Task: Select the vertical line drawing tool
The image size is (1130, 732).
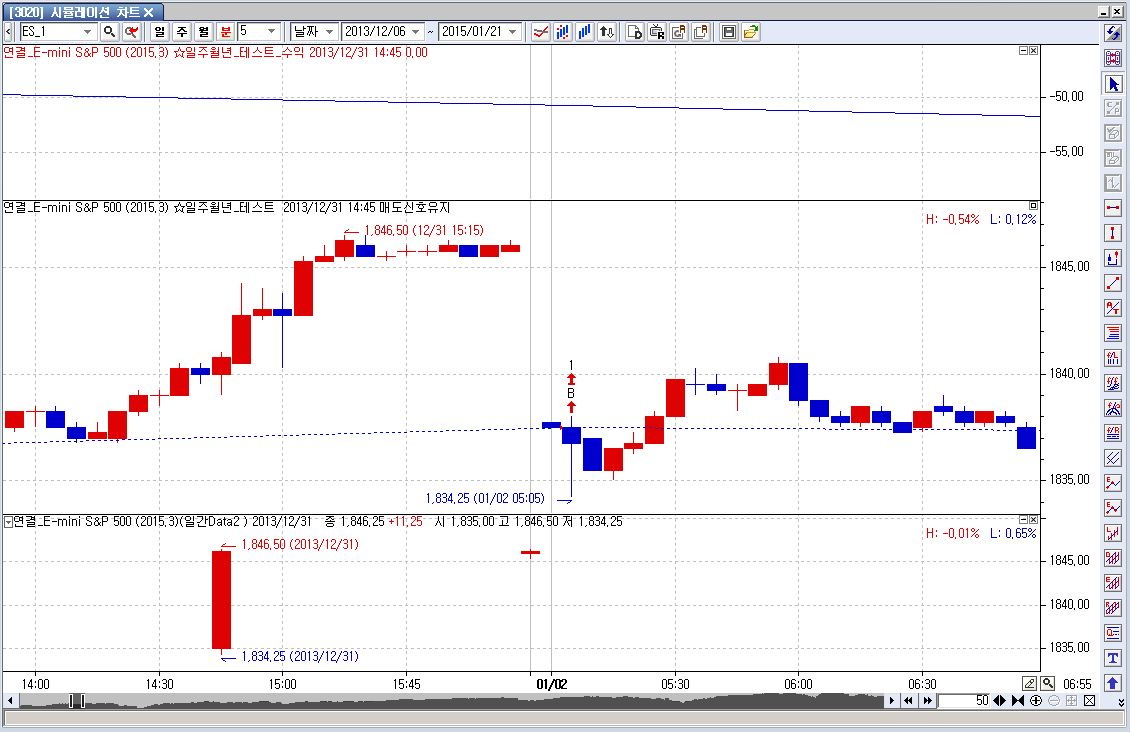Action: coord(1112,233)
